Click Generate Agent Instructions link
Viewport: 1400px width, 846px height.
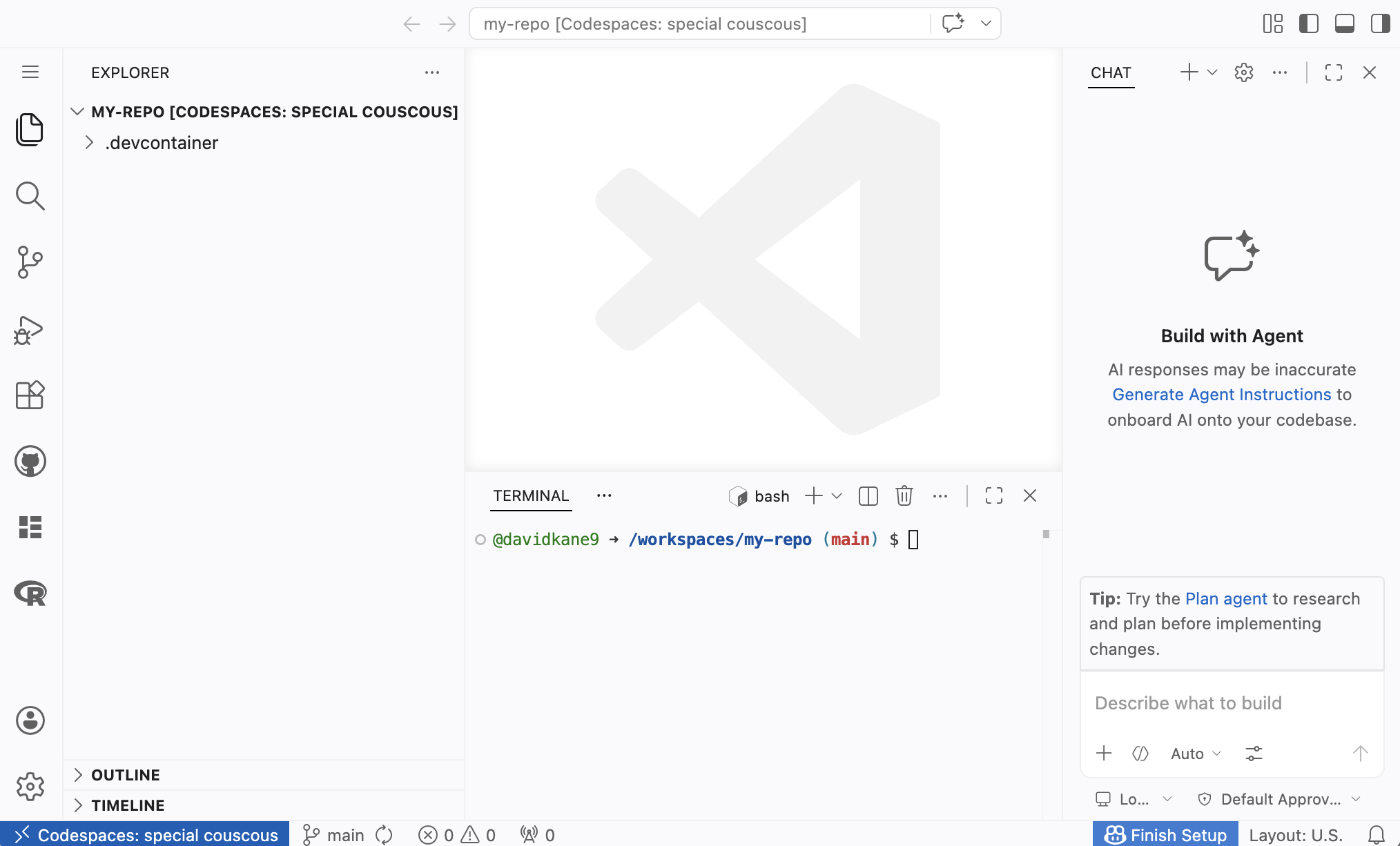(1221, 395)
